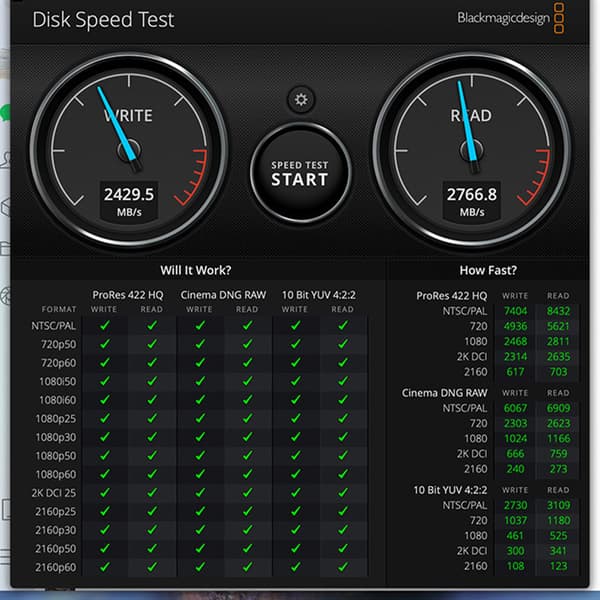
Task: Click the Speed Test Start button
Action: (301, 173)
